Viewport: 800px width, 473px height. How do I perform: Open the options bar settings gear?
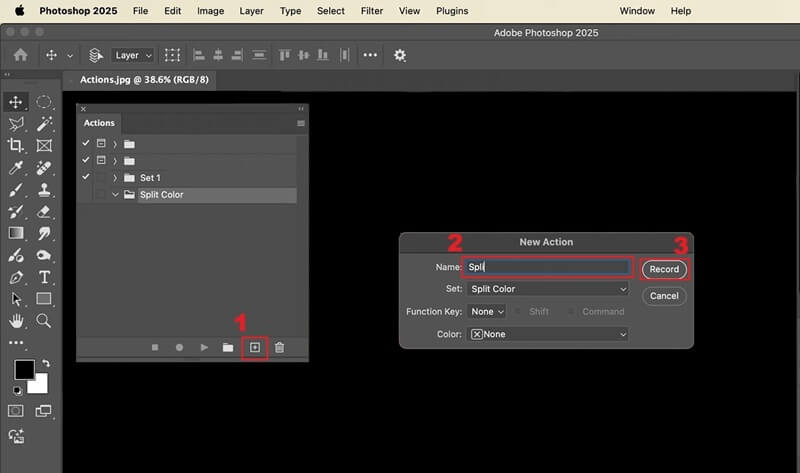[400, 56]
